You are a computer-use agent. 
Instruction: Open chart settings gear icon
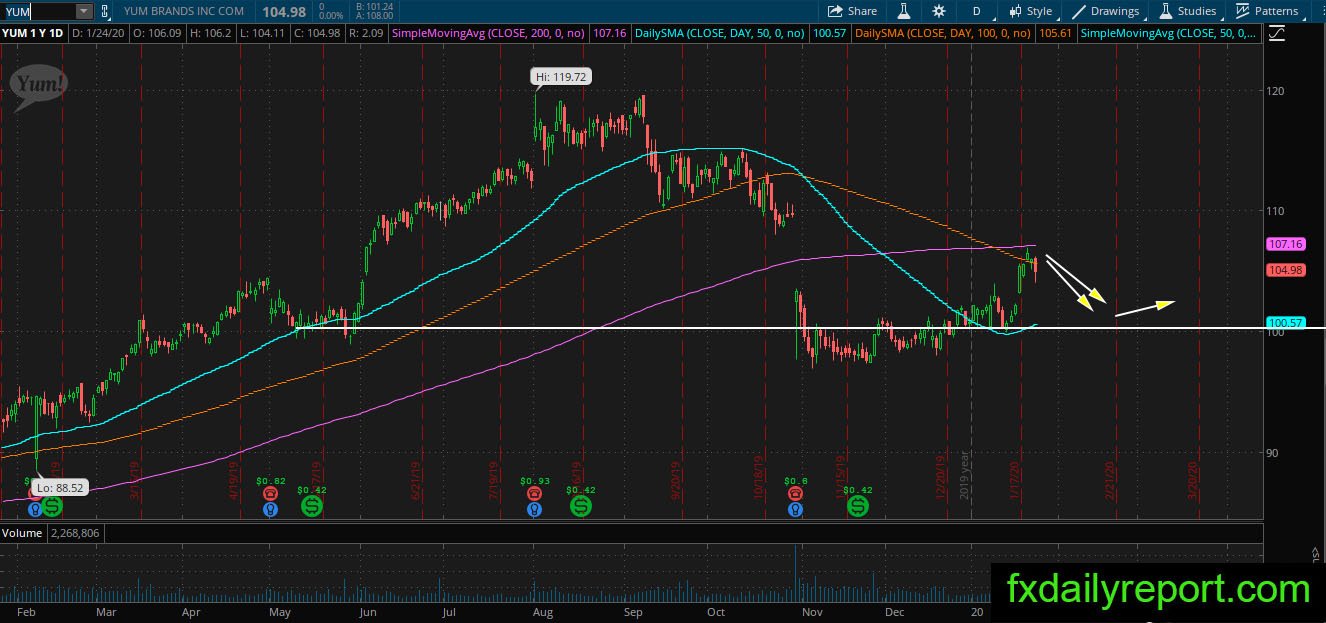tap(938, 11)
